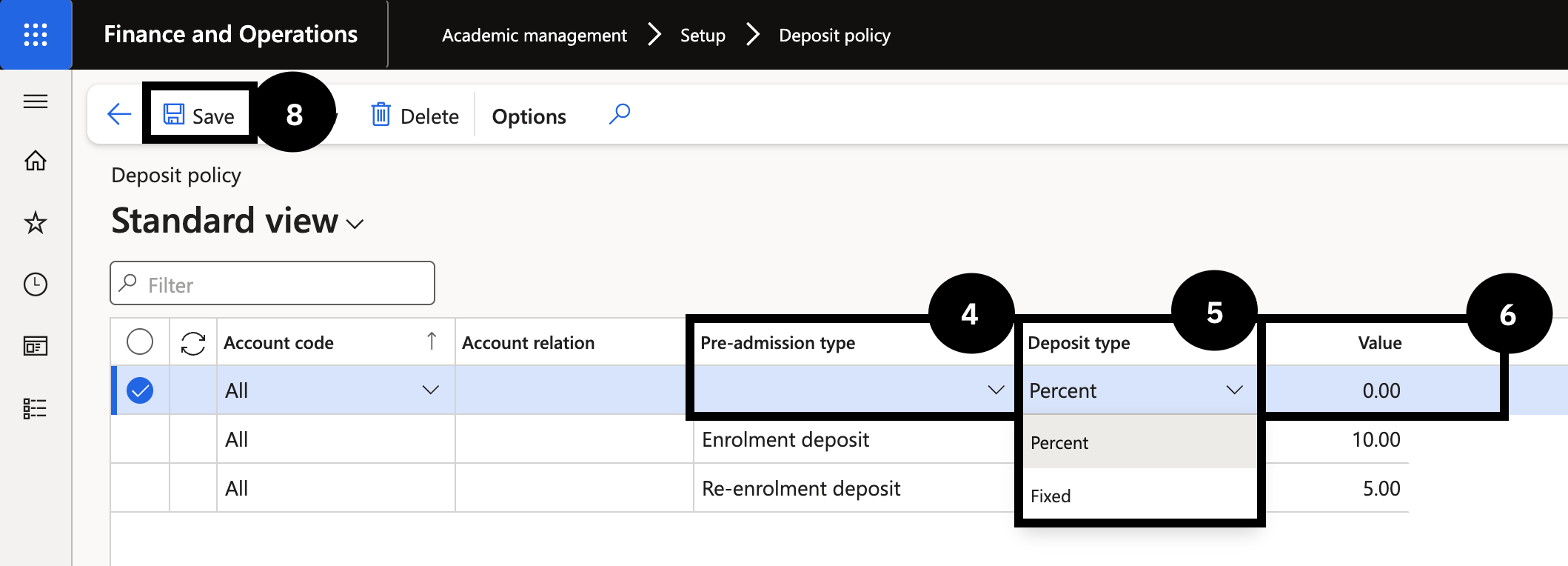
Task: Click the value 10.00 cell
Action: [1376, 439]
